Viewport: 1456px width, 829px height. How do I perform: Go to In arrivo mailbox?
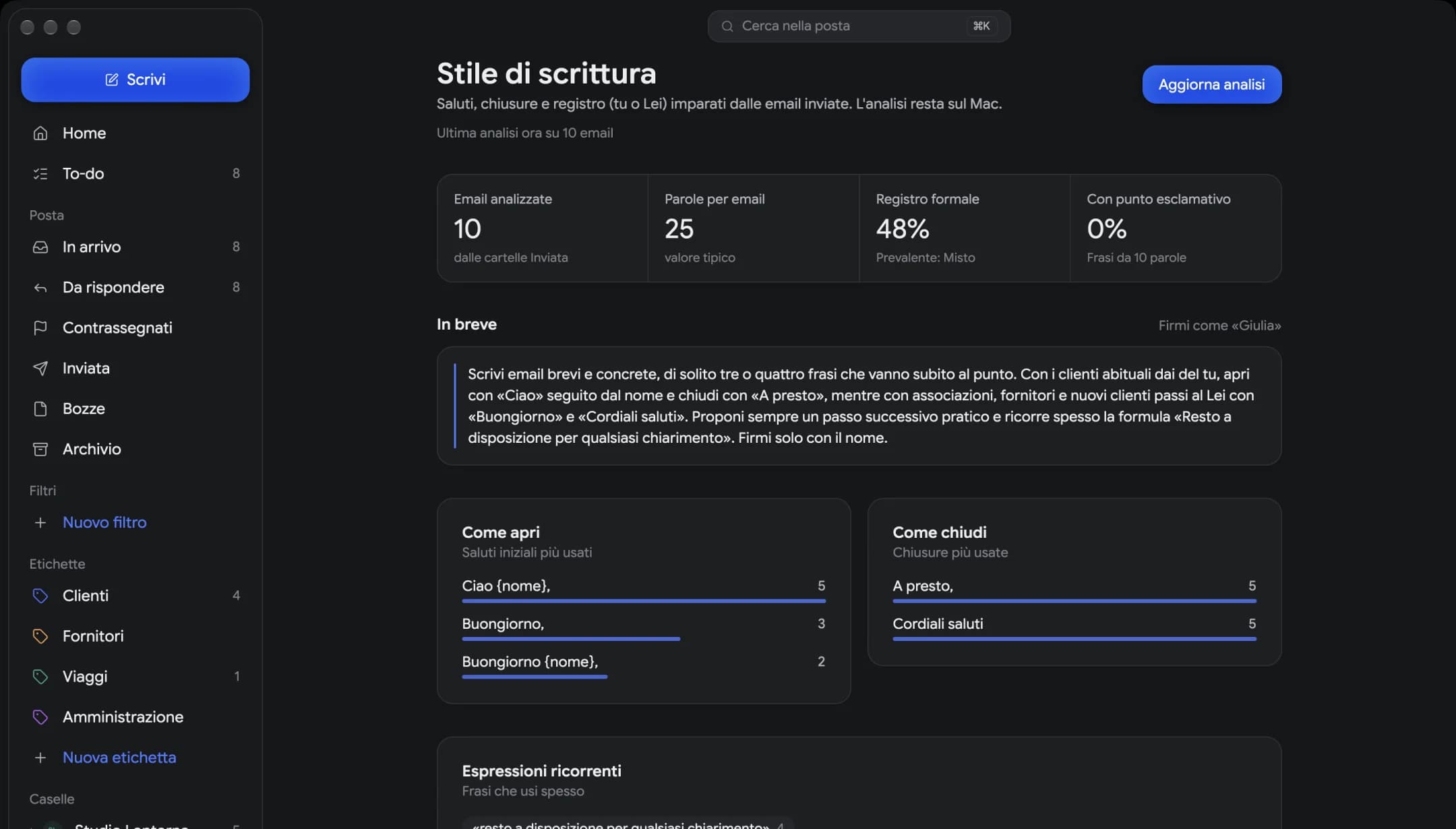(x=135, y=247)
